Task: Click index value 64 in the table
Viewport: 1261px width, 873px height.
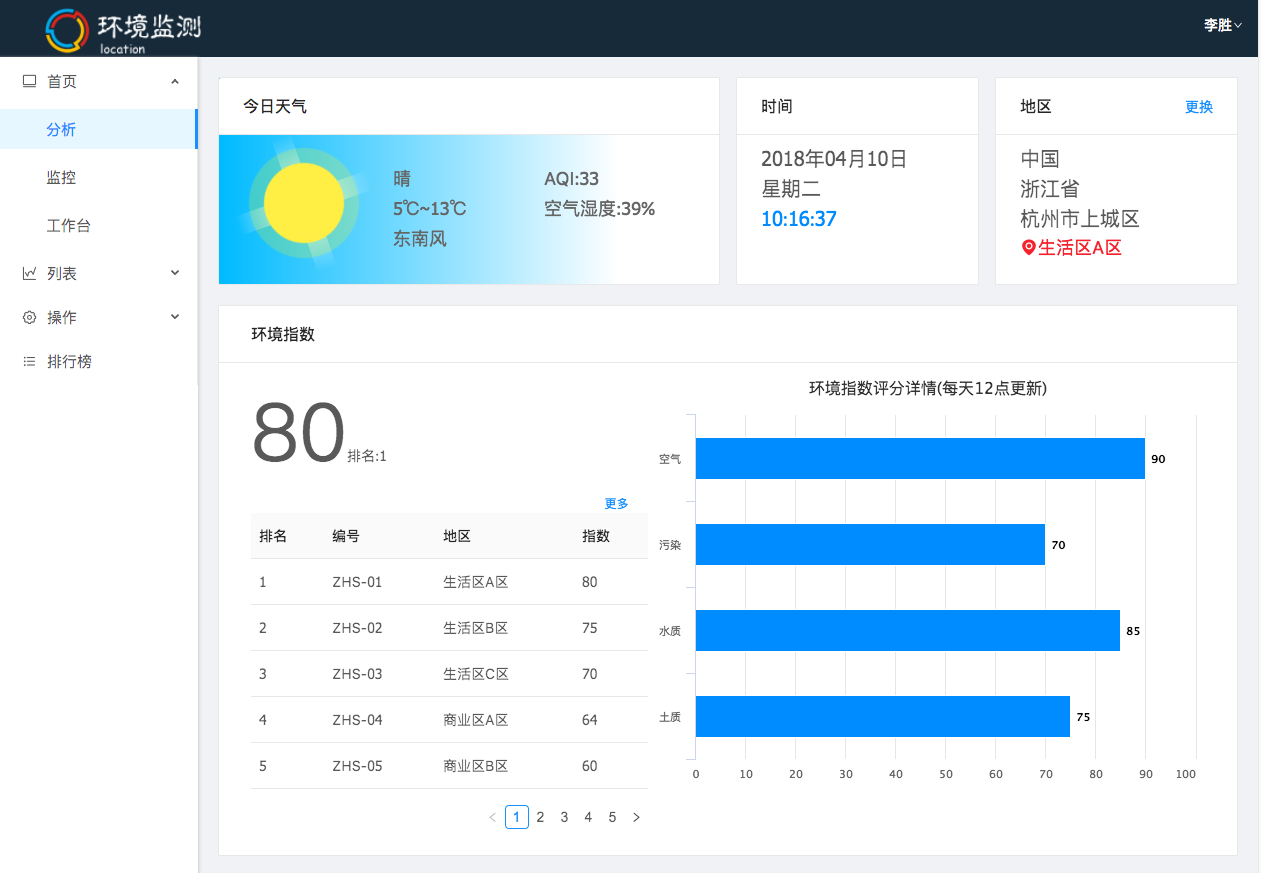Action: tap(589, 720)
